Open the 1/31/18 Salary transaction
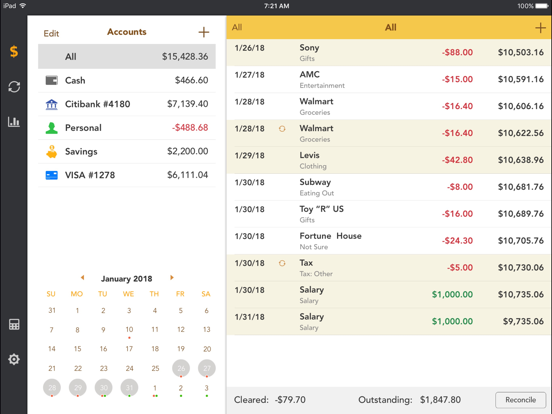The height and width of the screenshot is (414, 552). tap(389, 321)
